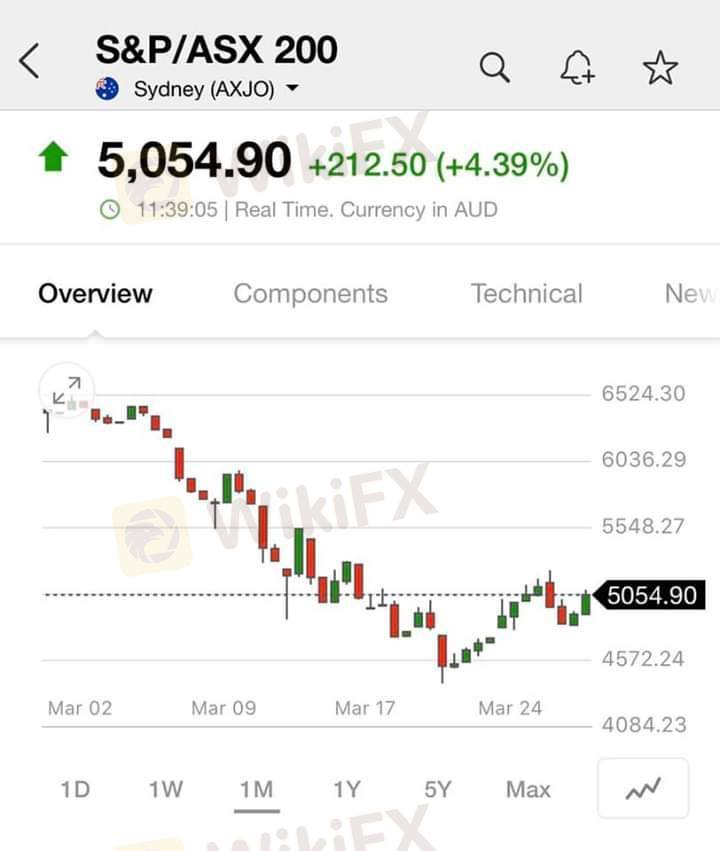Choose the 5Y chart period
720x851 pixels.
tap(438, 789)
